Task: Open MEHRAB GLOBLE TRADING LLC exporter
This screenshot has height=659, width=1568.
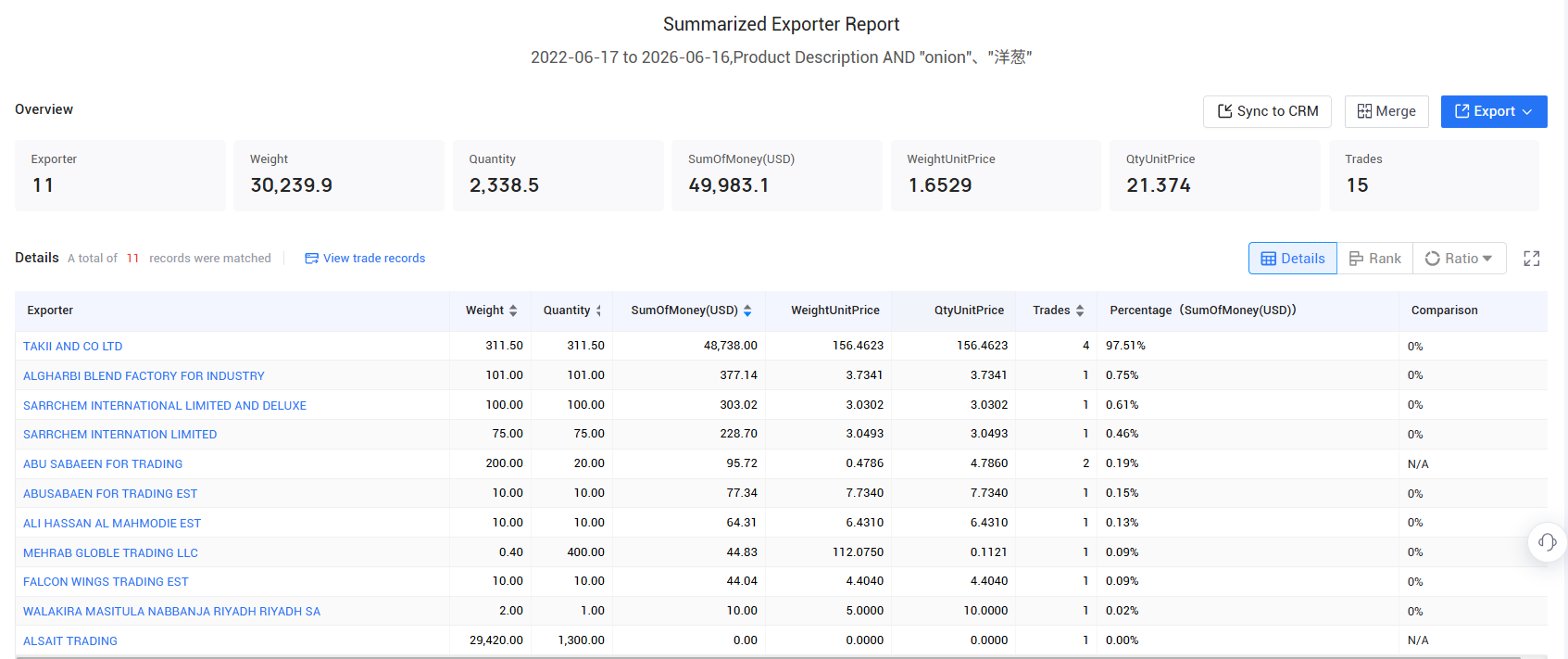Action: (x=110, y=553)
